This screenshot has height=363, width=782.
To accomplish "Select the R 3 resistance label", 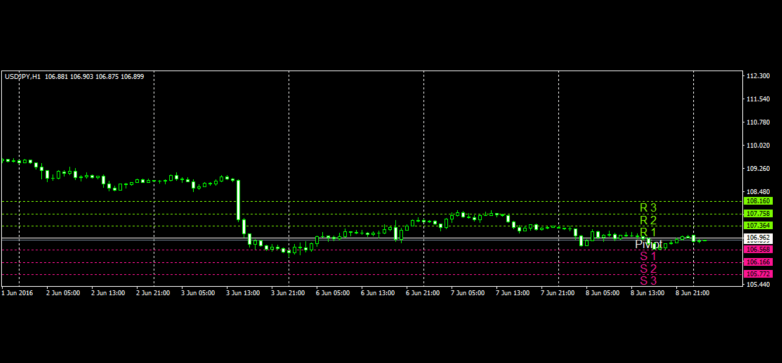I will 648,207.
